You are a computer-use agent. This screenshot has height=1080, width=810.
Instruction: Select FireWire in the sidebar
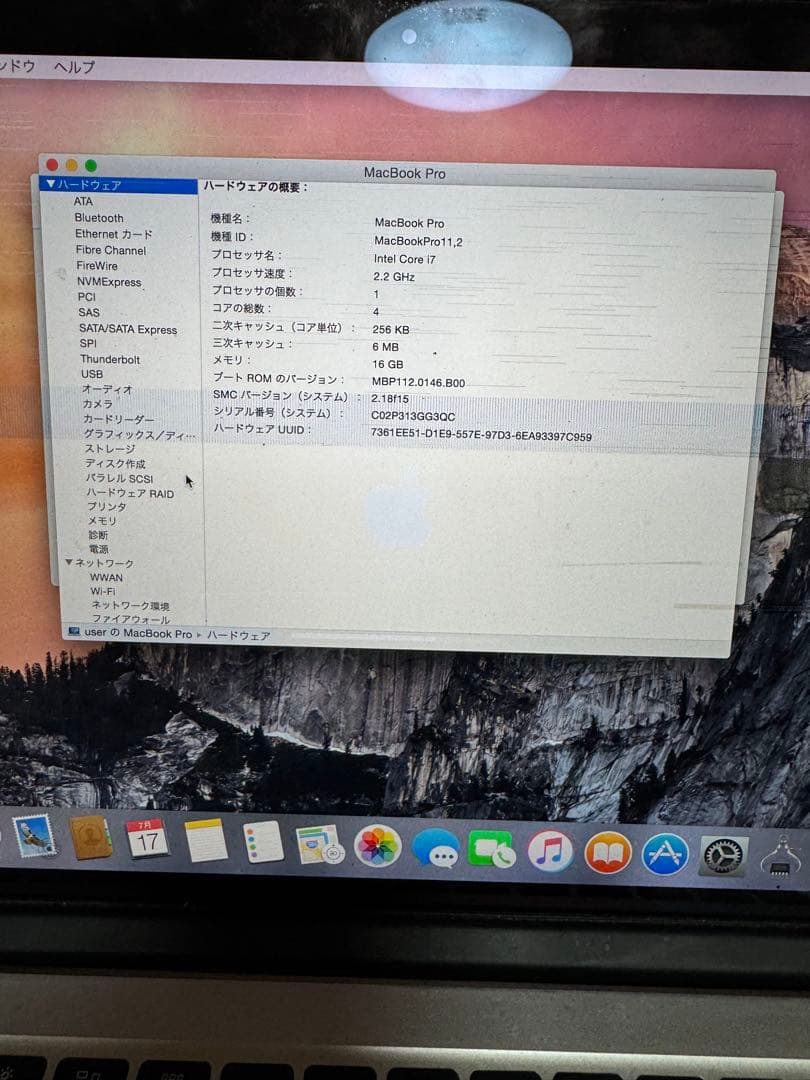point(97,265)
